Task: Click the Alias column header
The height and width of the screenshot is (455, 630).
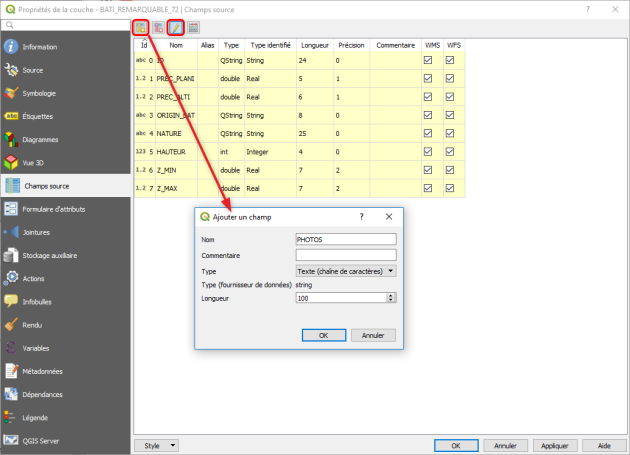Action: (208, 45)
